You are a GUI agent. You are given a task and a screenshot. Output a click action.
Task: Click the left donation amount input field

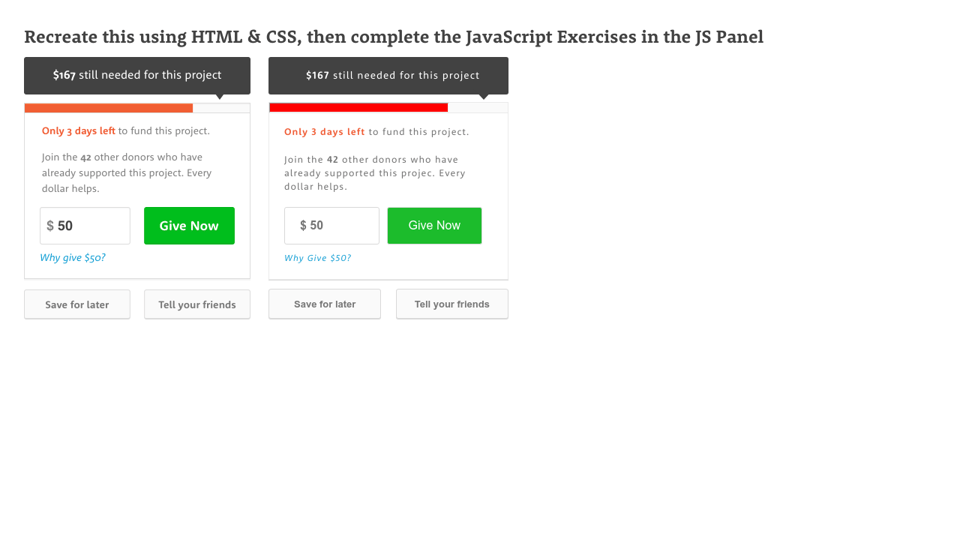tap(85, 226)
